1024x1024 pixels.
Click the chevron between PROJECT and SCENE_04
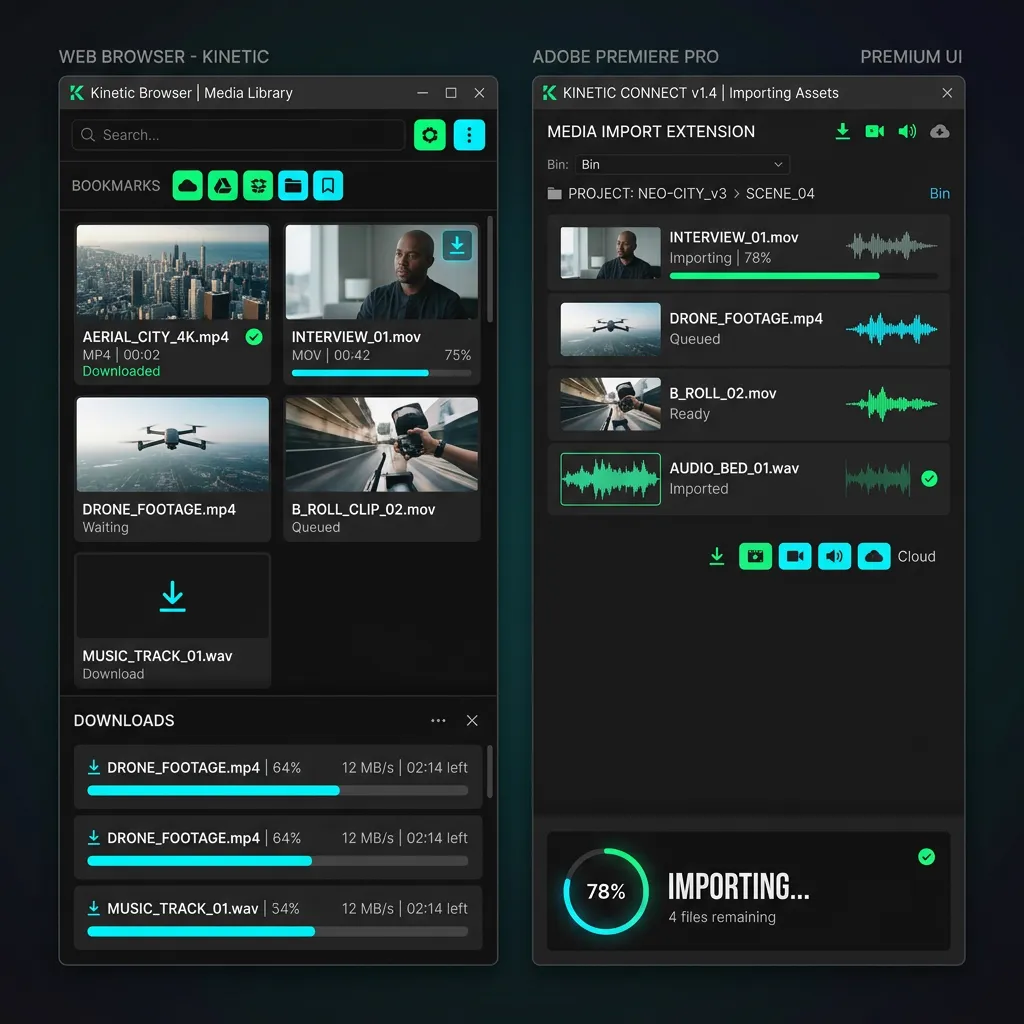click(x=737, y=193)
